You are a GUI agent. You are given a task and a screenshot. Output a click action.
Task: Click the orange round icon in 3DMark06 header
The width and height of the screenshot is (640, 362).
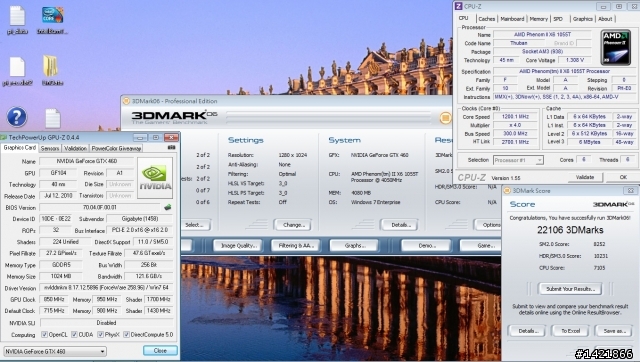(x=445, y=118)
